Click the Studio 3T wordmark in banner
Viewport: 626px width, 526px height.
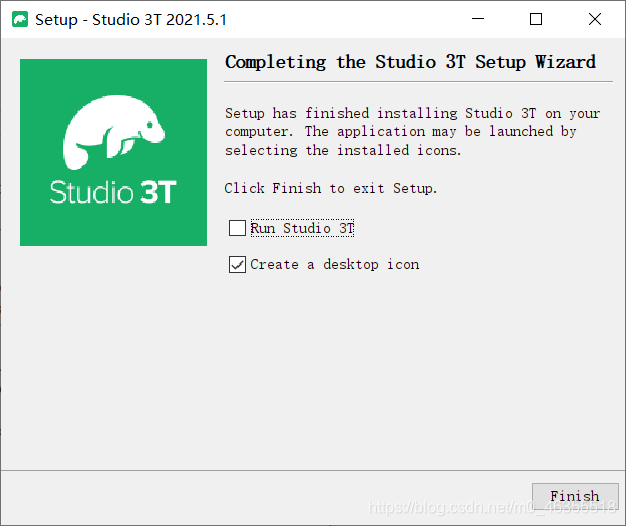113,192
